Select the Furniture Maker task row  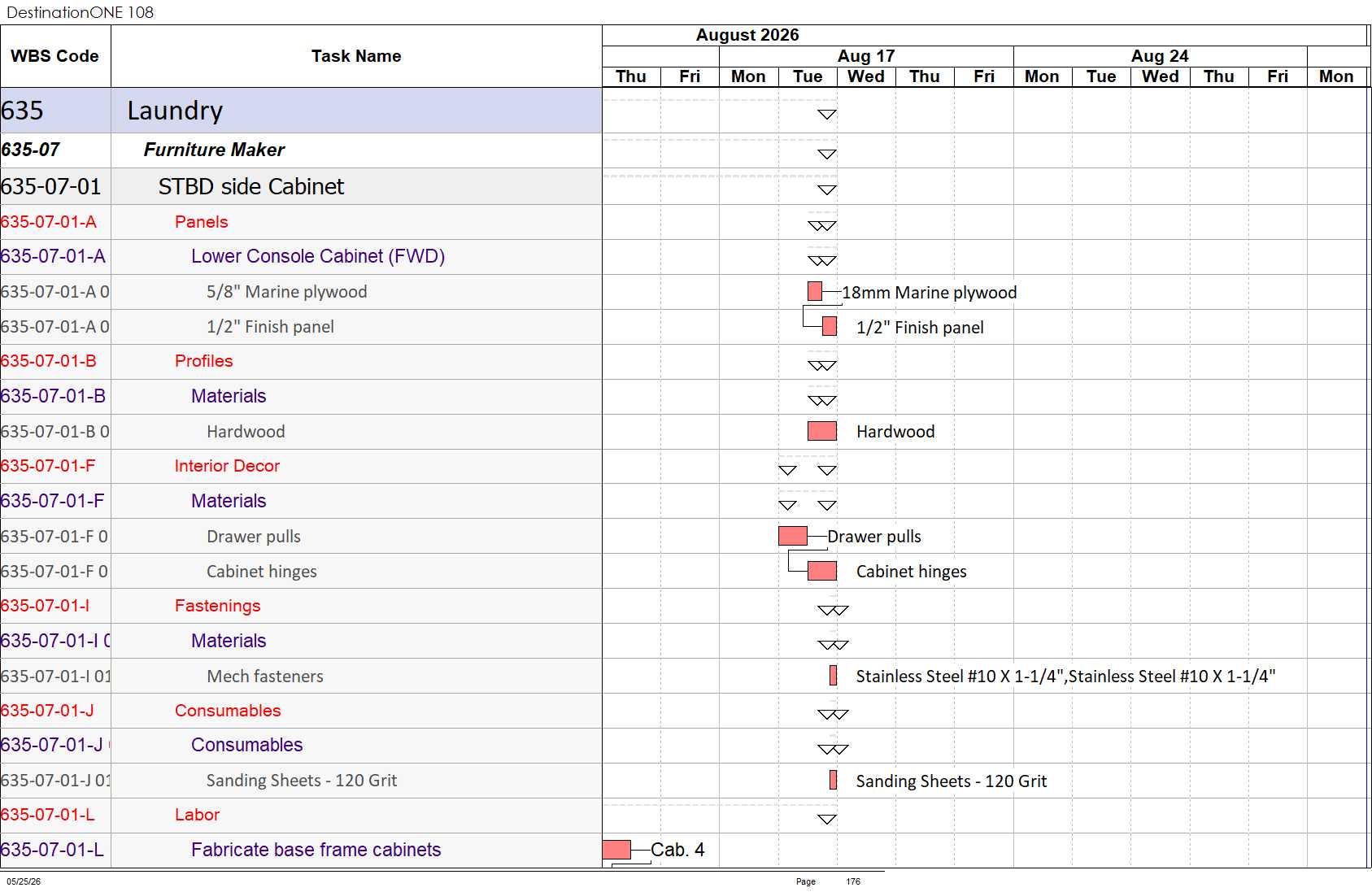[301, 150]
